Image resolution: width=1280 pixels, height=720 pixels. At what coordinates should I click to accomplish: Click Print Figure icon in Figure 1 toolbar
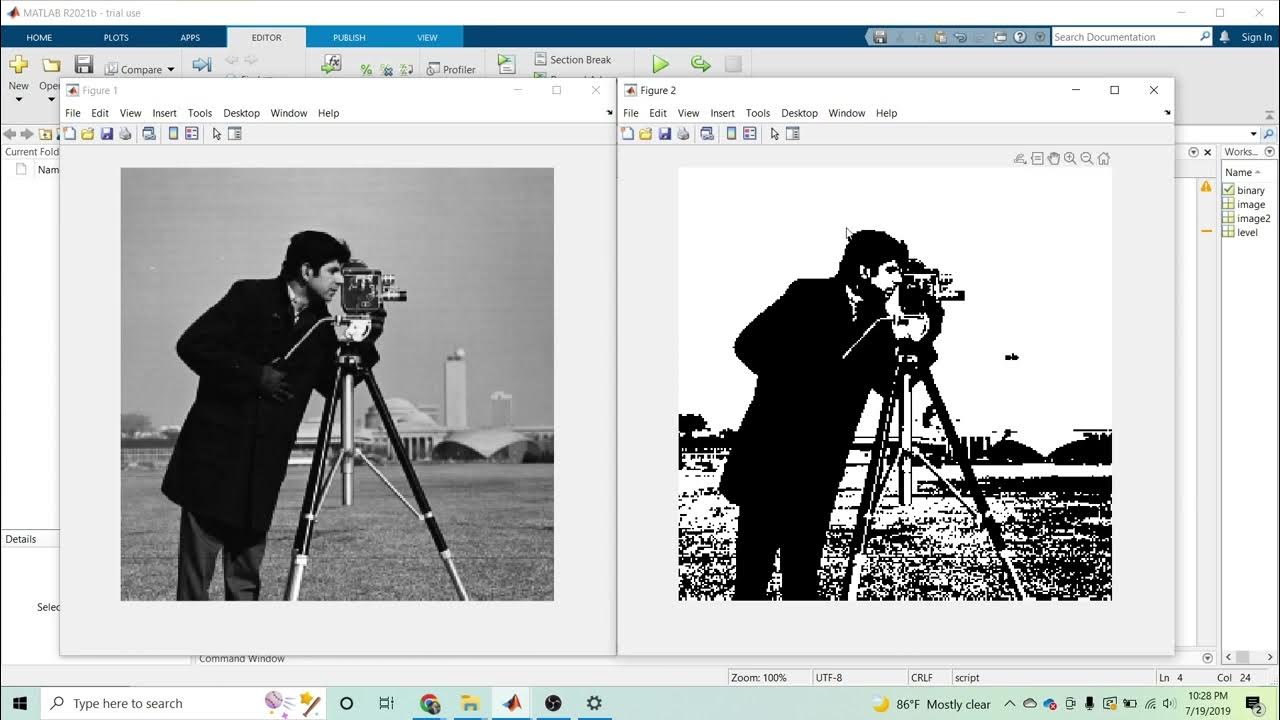tap(125, 134)
